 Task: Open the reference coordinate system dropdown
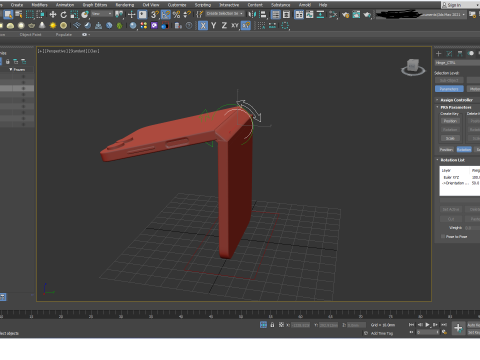(x=102, y=14)
